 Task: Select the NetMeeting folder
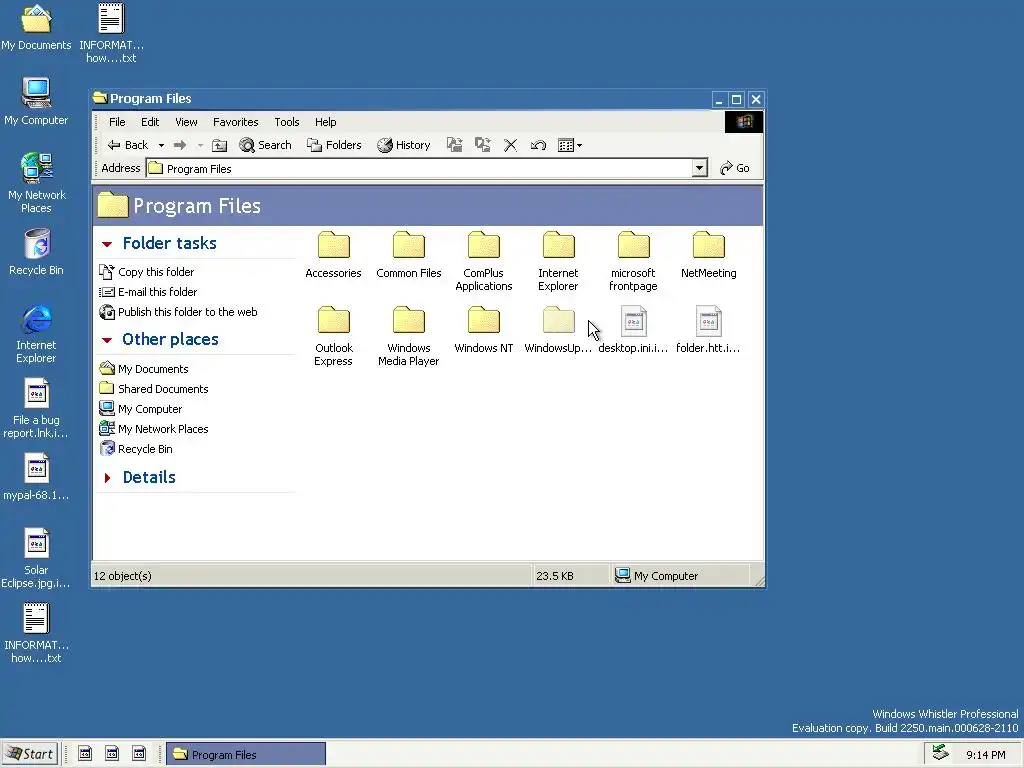(709, 255)
